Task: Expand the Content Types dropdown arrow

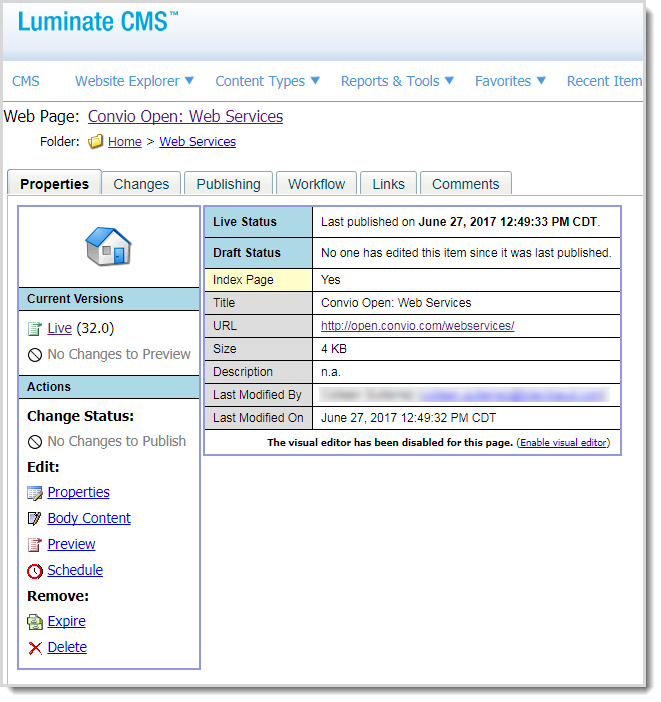Action: pos(315,81)
